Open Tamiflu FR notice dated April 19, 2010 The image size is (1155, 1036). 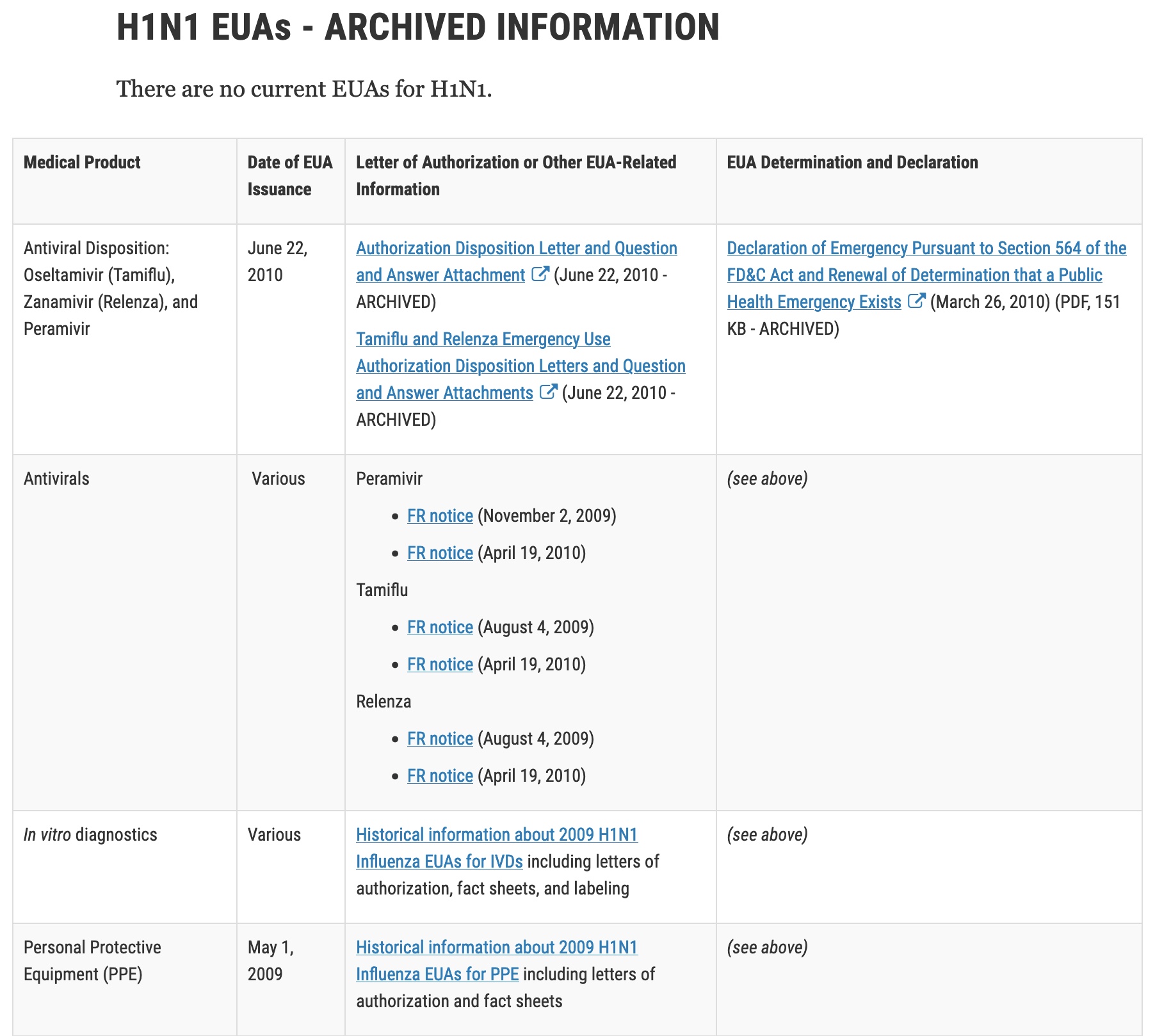coord(440,665)
